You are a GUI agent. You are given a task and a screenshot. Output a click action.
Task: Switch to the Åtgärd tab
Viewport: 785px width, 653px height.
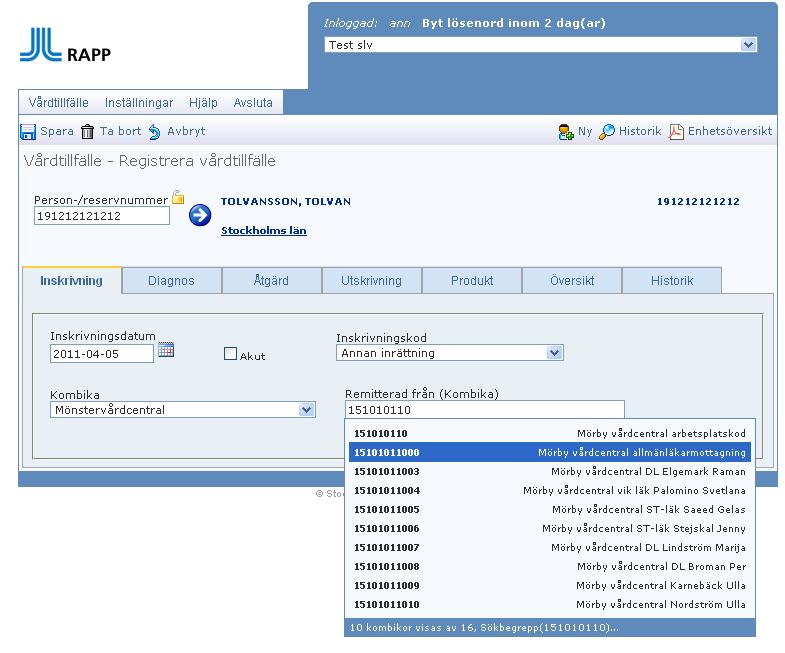pos(271,280)
